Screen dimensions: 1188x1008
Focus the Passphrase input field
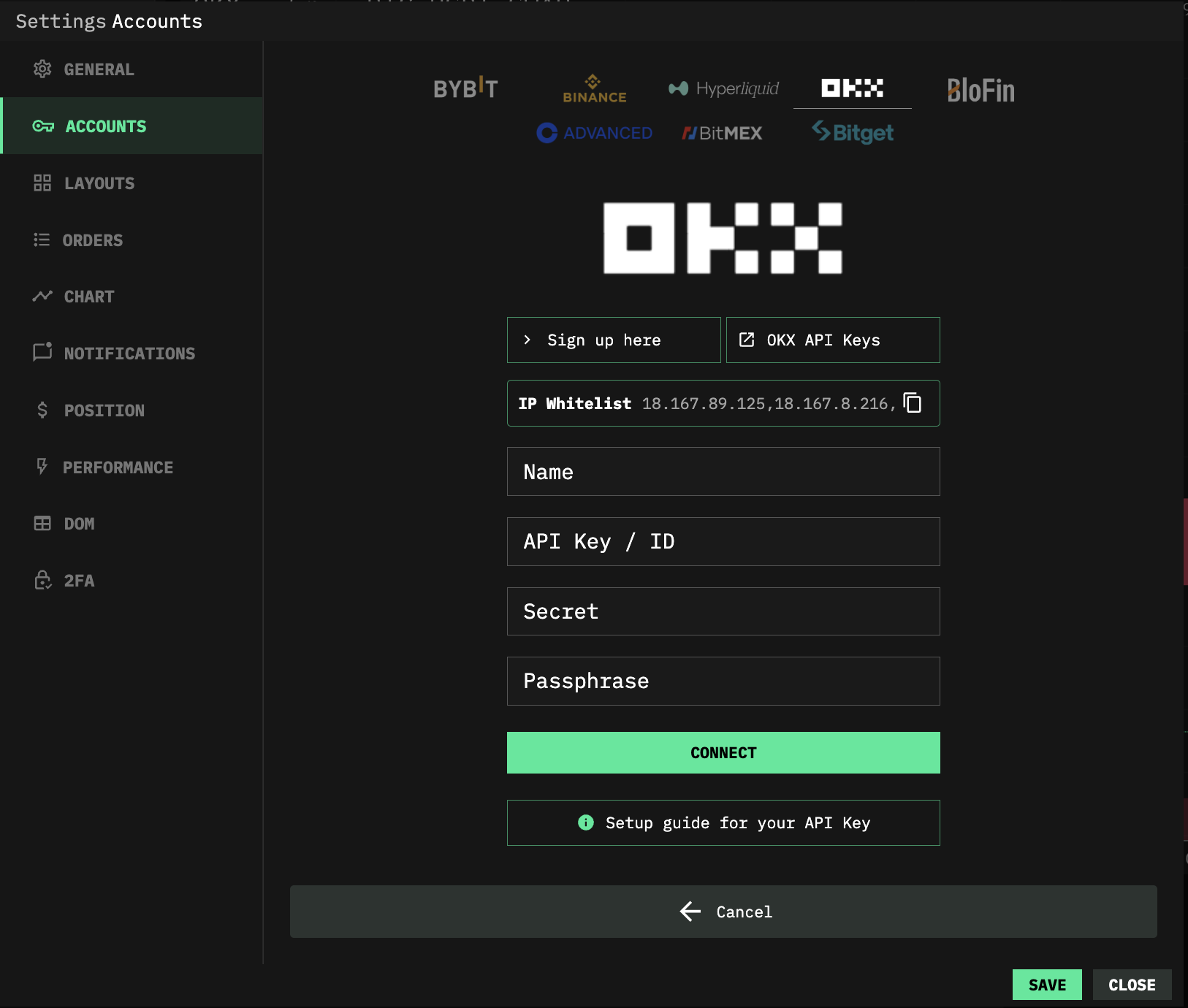pyautogui.click(x=723, y=681)
